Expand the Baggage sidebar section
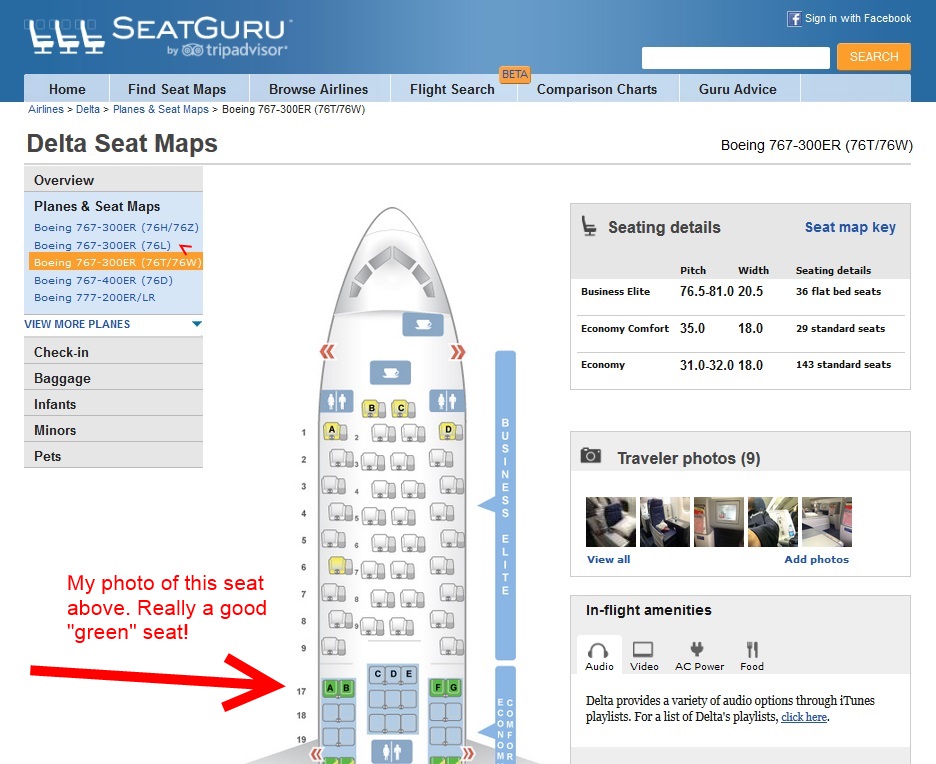This screenshot has width=936, height=764. 113,378
